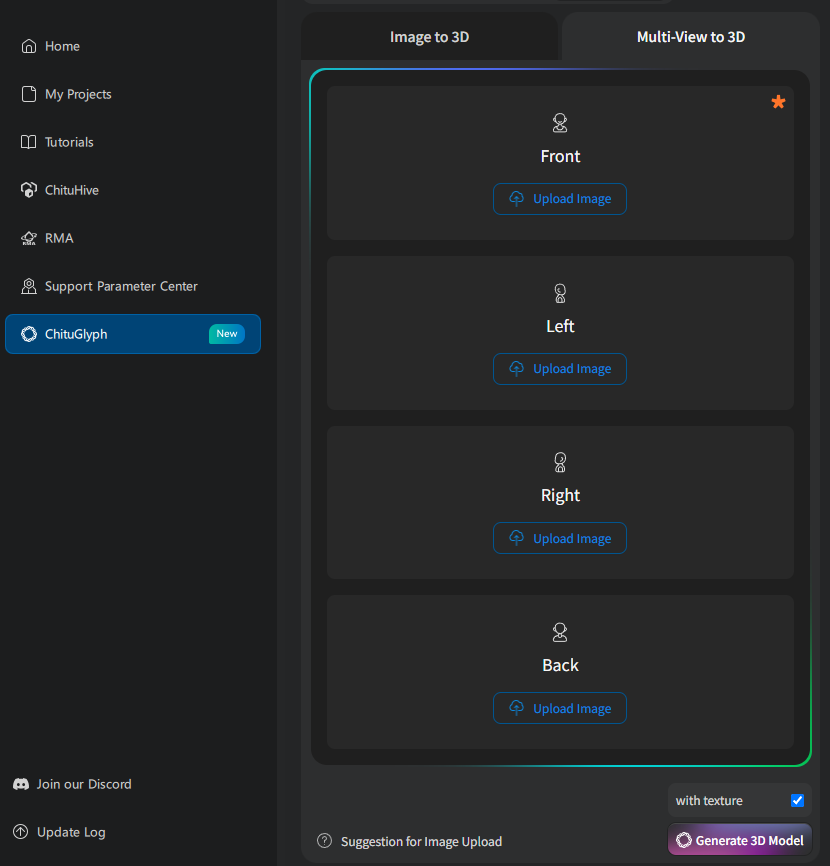This screenshot has width=830, height=866.
Task: Click the Home house icon
Action: click(29, 46)
